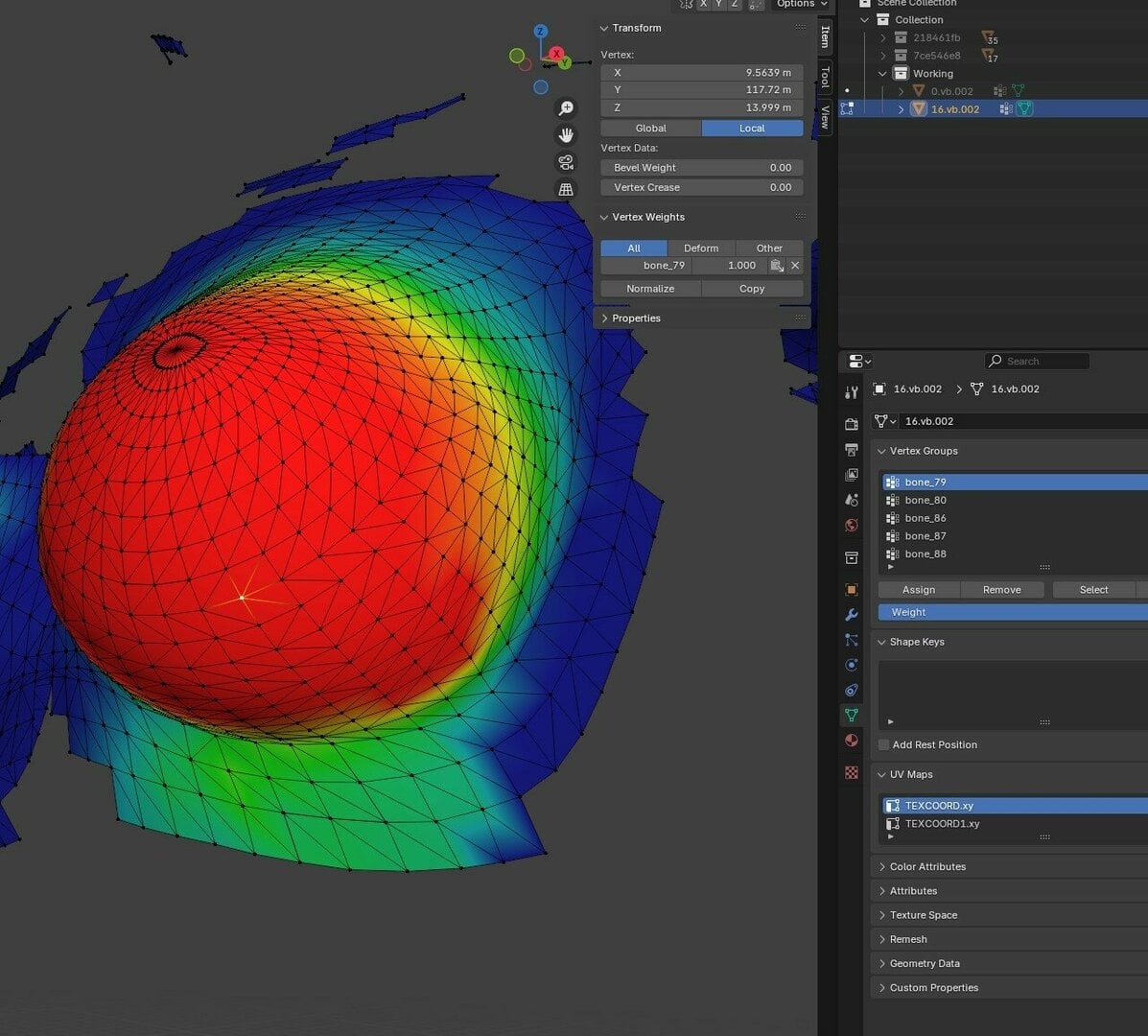
Task: Collapse the Working collection
Action: click(883, 73)
